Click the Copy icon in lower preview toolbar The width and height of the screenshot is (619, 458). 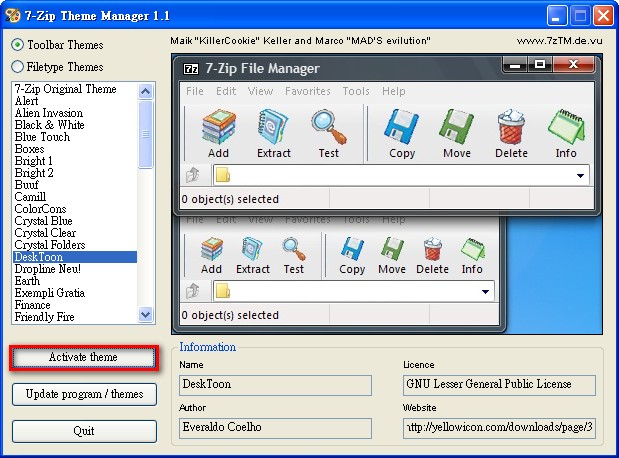352,249
